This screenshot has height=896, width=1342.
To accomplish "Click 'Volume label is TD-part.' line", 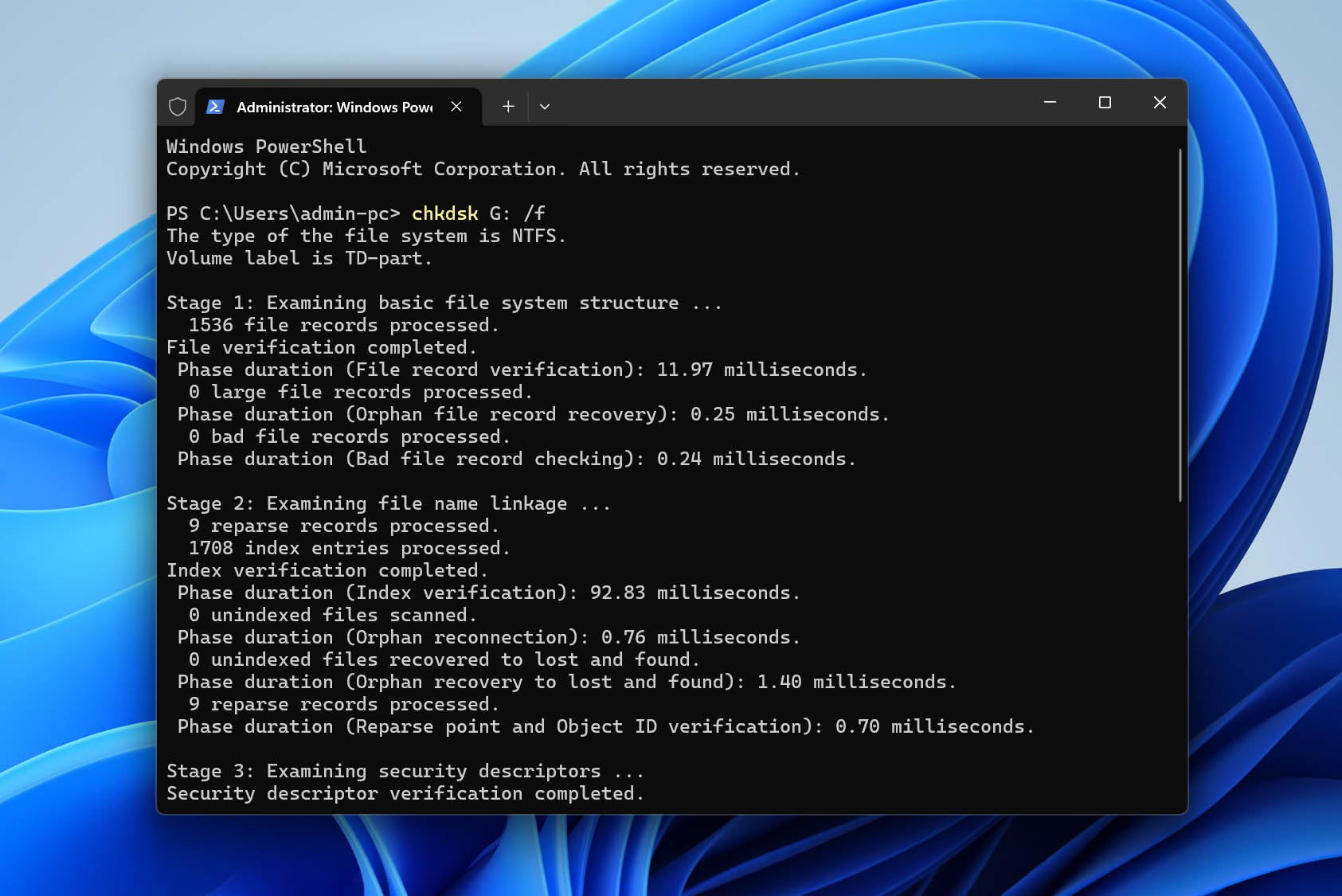I will [x=299, y=258].
